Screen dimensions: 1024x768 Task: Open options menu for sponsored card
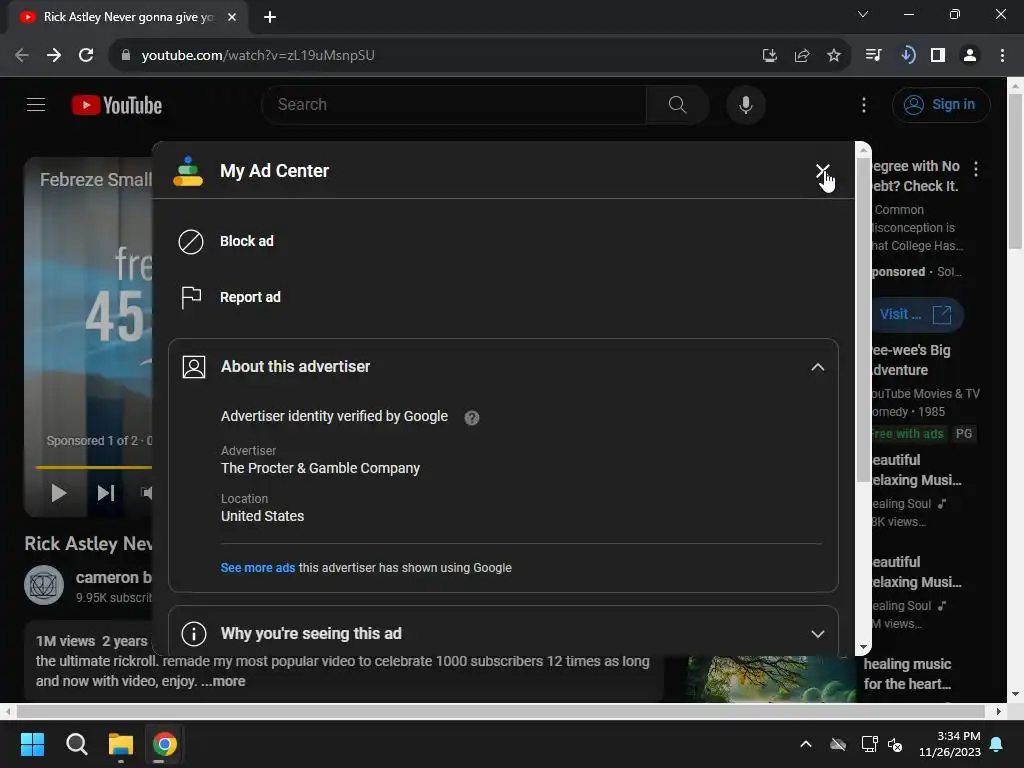tap(976, 169)
